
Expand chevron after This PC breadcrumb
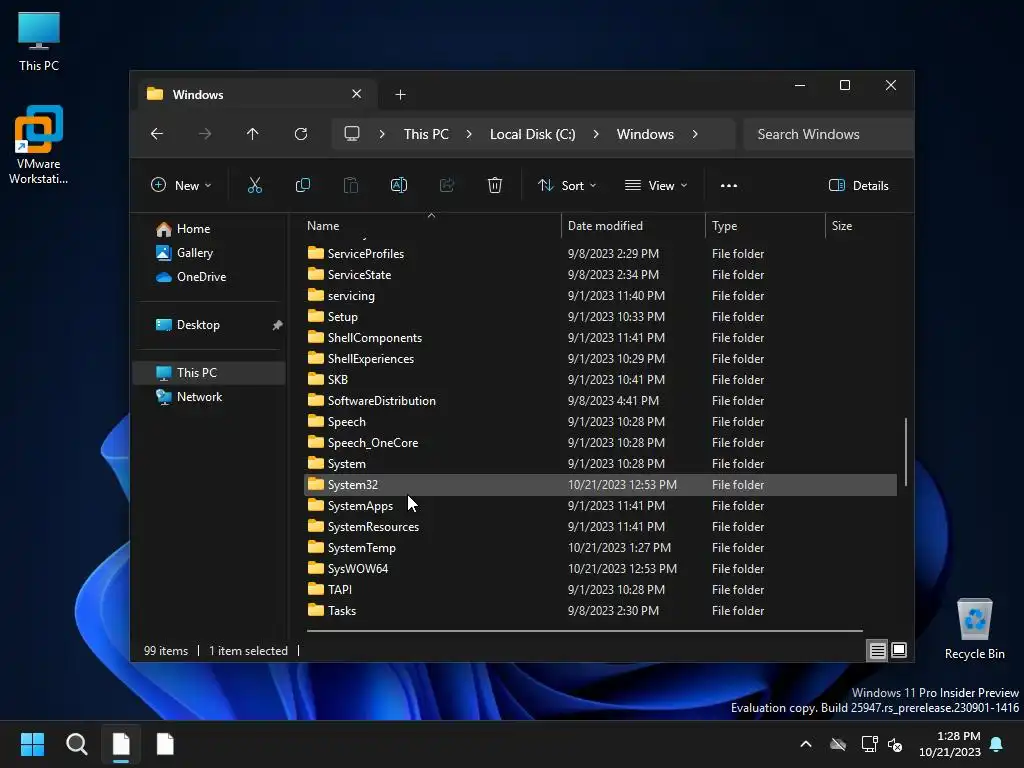pos(469,134)
